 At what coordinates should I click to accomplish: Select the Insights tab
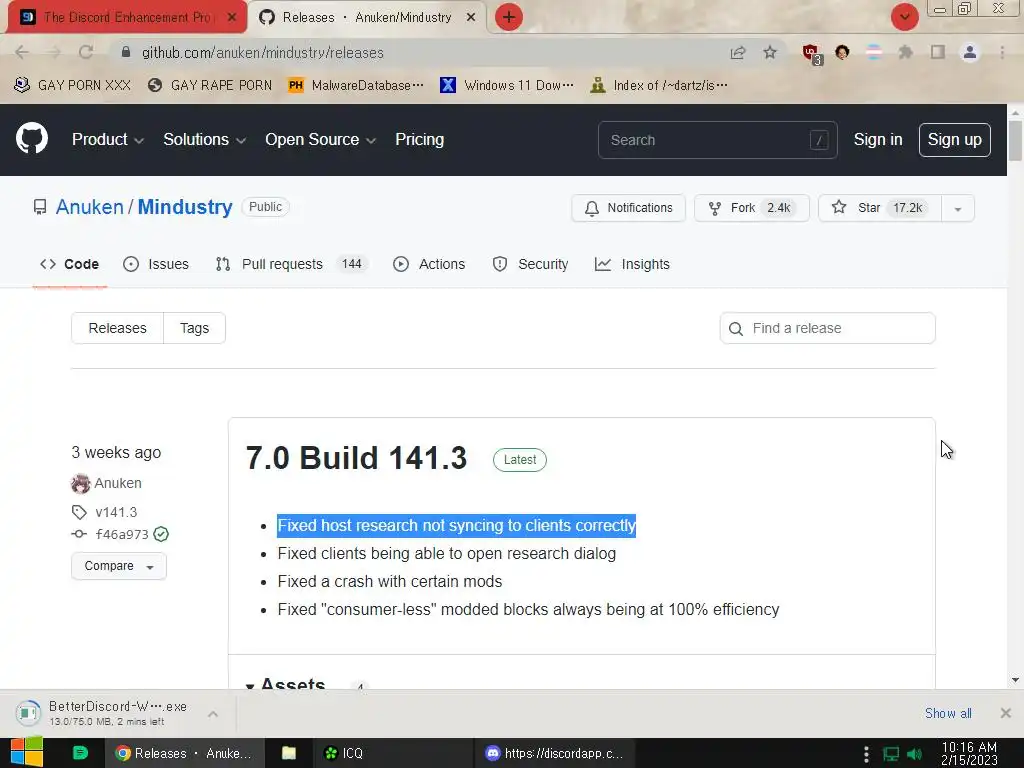click(x=632, y=264)
